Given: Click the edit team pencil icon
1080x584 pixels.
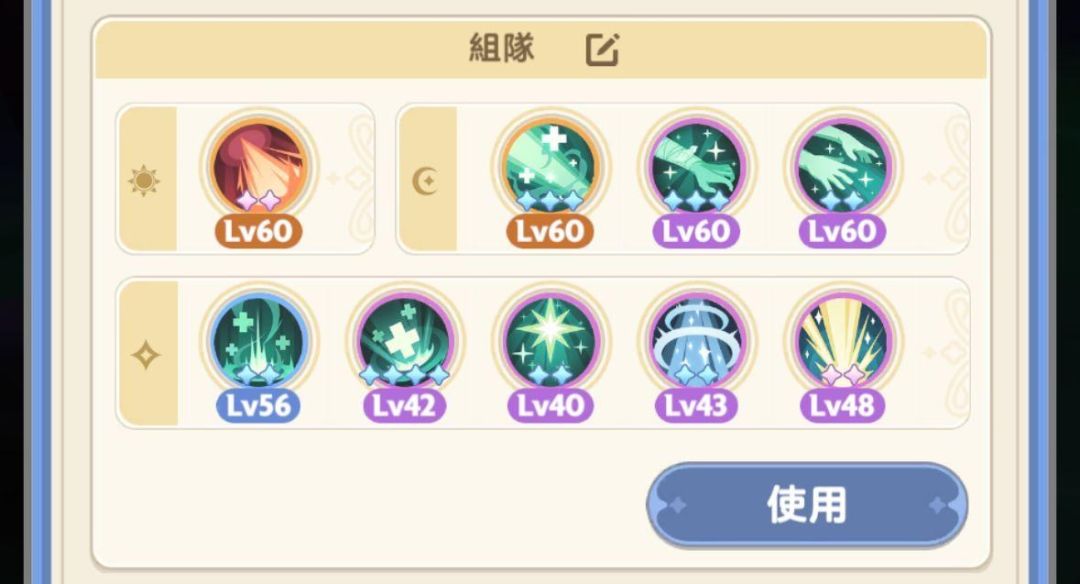Looking at the screenshot, I should [602, 50].
